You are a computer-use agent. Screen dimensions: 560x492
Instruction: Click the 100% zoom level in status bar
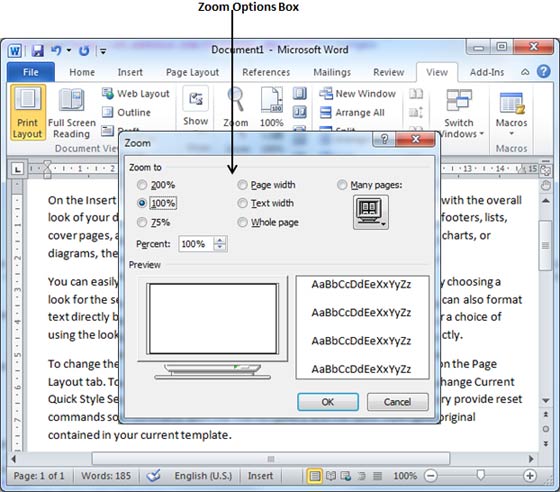click(405, 476)
